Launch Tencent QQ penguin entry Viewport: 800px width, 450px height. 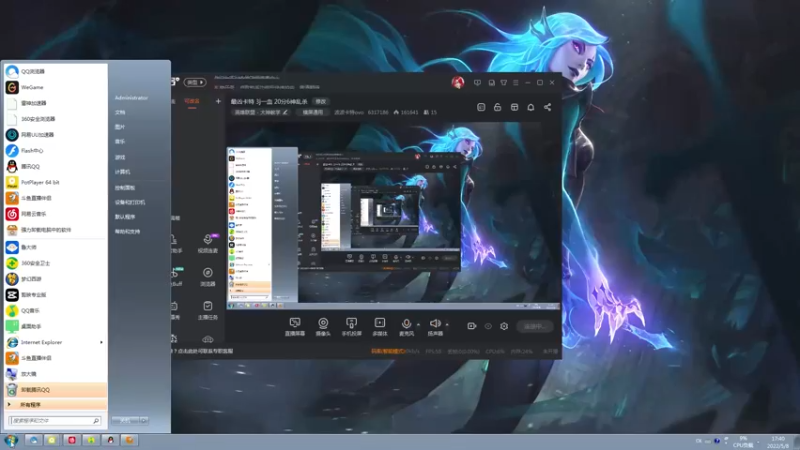click(55, 166)
